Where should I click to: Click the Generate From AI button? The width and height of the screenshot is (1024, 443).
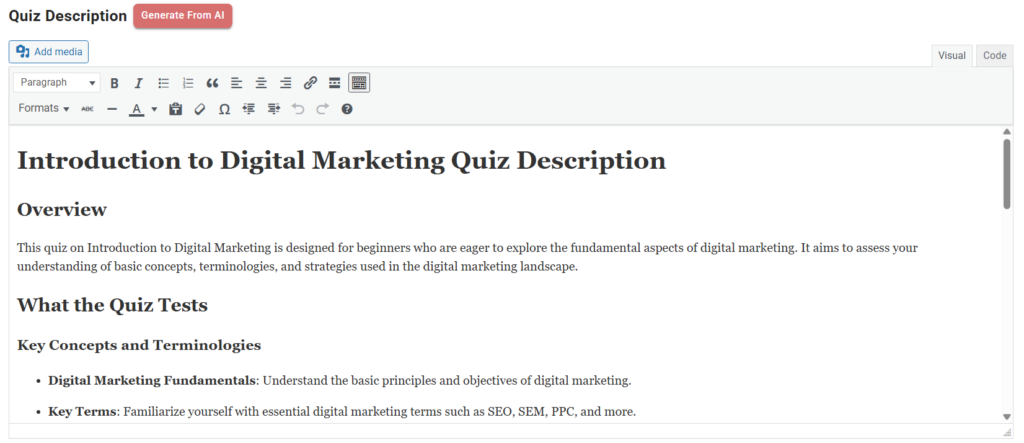click(x=182, y=16)
